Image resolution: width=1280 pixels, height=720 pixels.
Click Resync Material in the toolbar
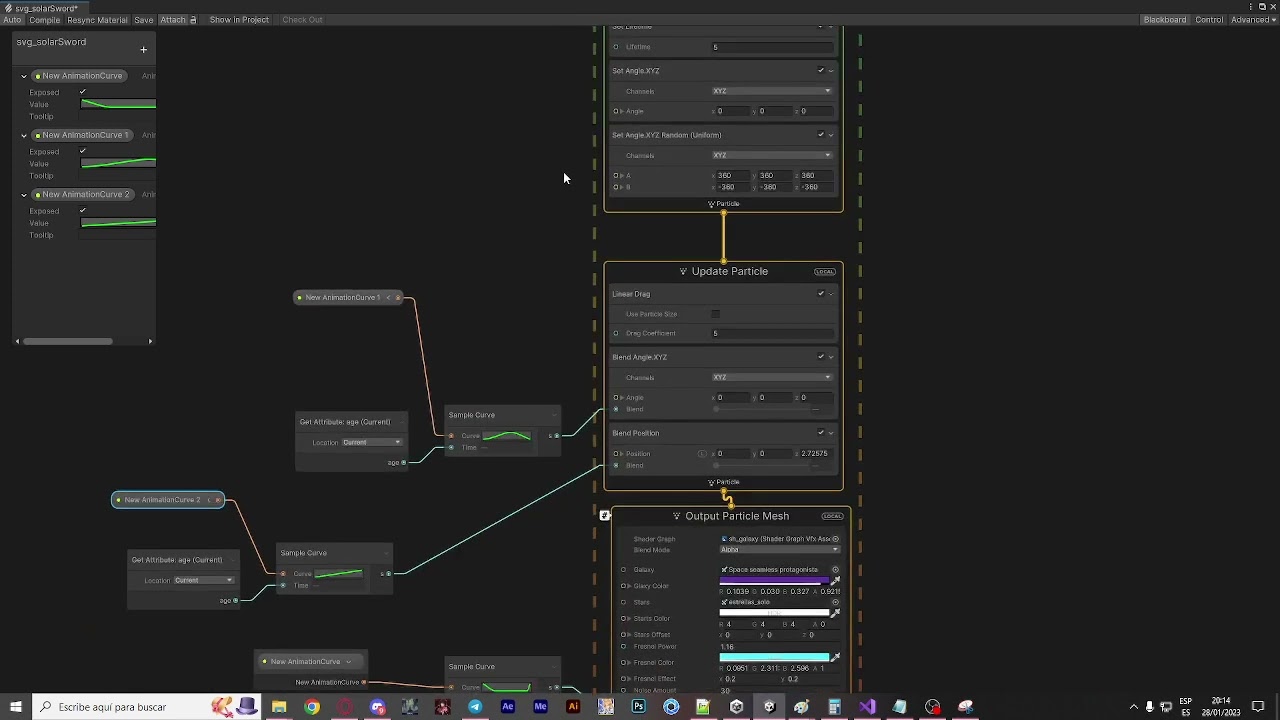[97, 20]
